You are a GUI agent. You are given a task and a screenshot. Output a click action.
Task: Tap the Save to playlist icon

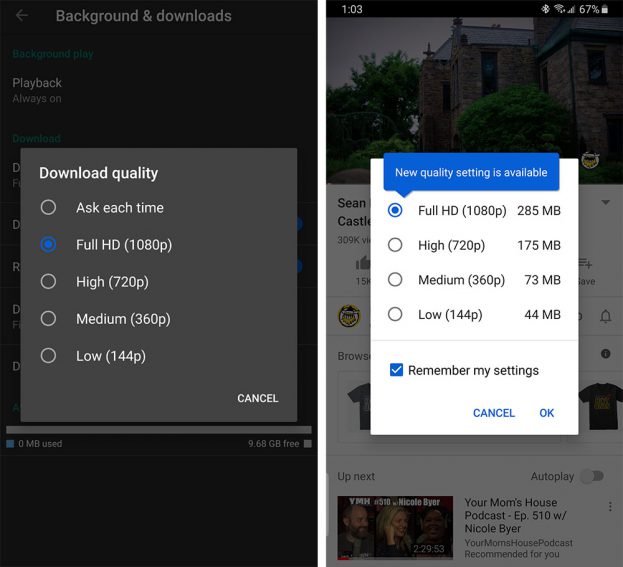click(x=585, y=265)
